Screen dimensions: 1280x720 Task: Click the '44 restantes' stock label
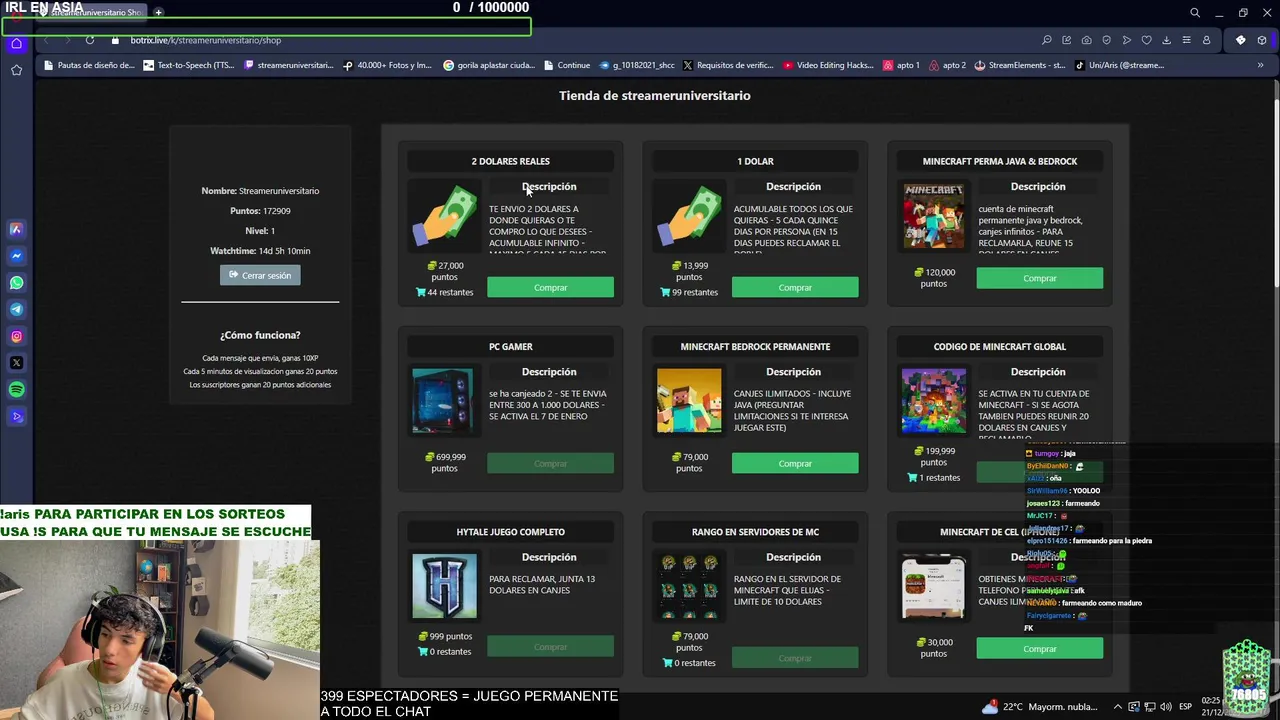pyautogui.click(x=444, y=293)
